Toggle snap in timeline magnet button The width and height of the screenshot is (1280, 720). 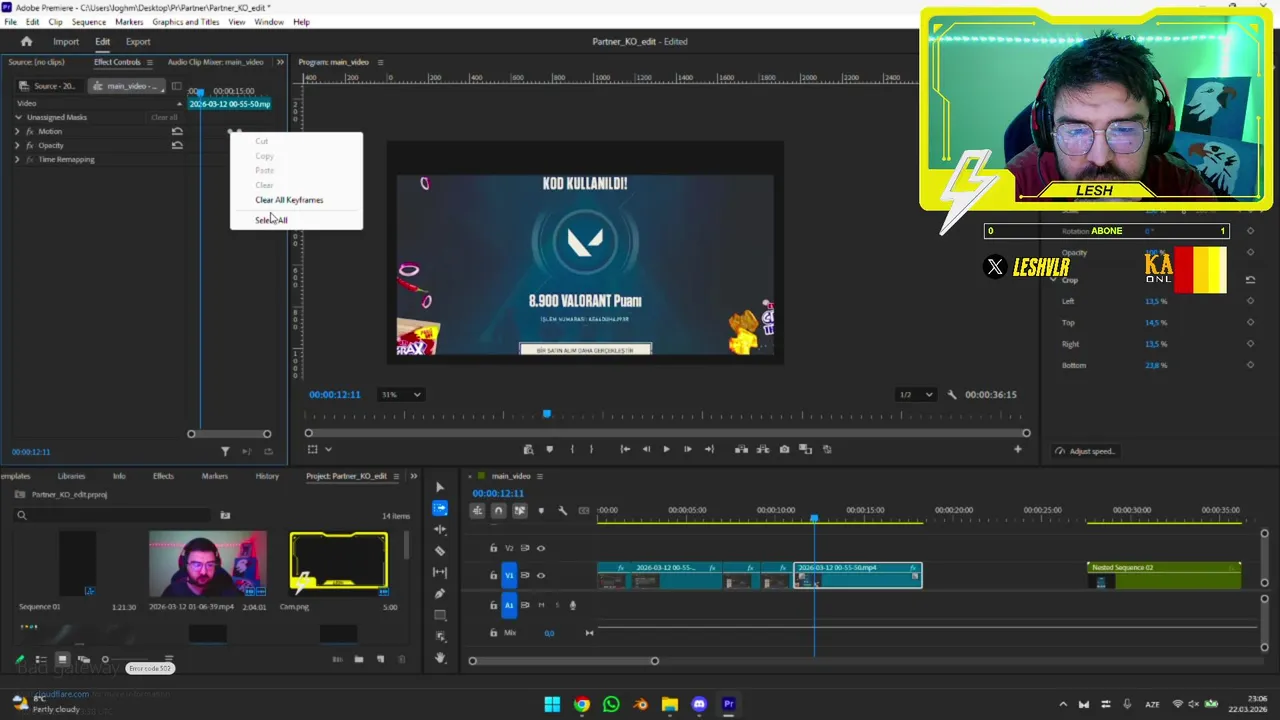pyautogui.click(x=498, y=511)
